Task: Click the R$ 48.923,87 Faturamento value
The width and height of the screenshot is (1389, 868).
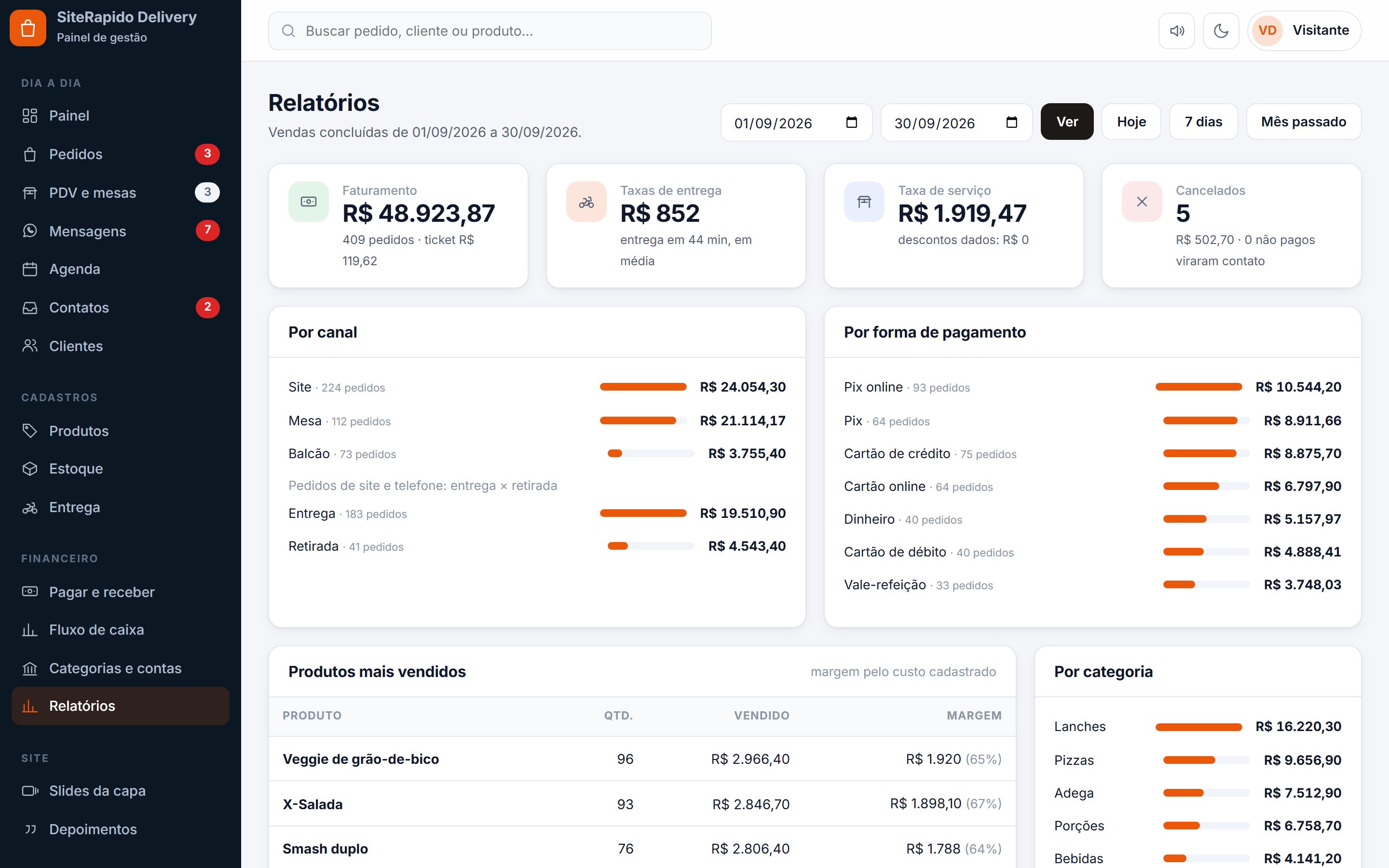Action: (419, 214)
